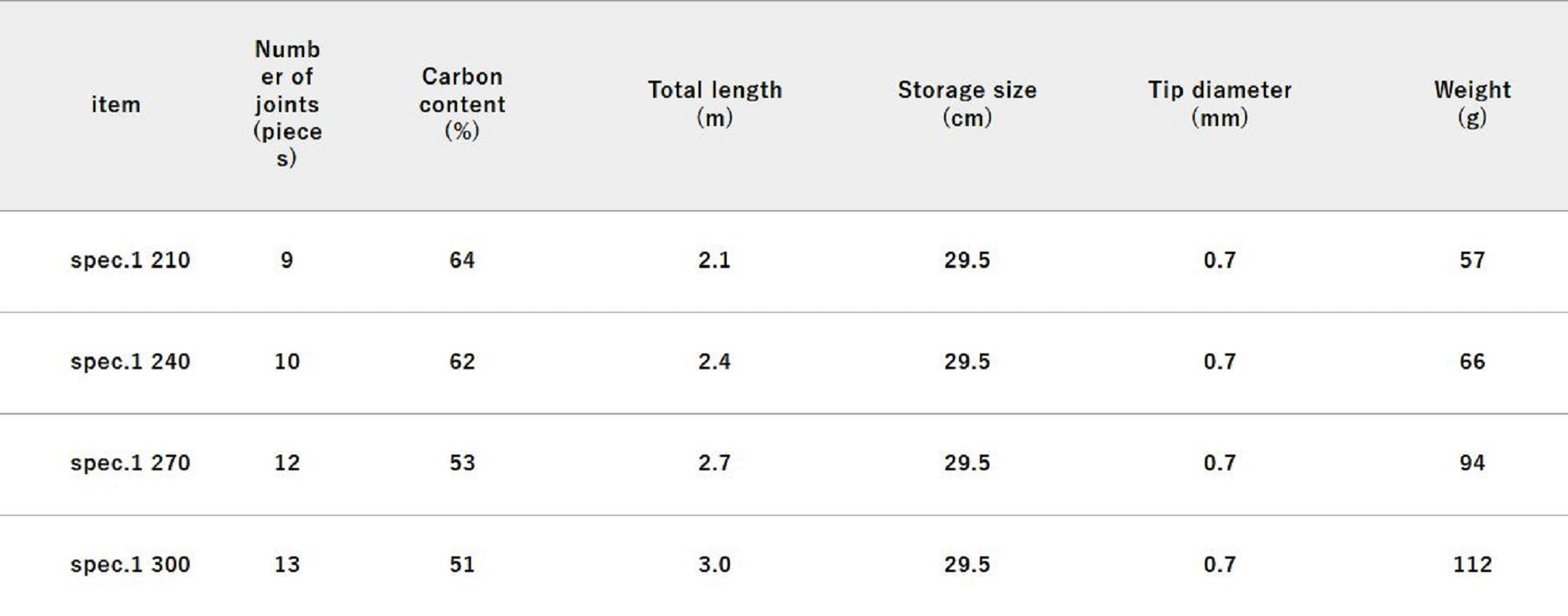This screenshot has height=616, width=1568.
Task: Select the 'Weight (g)' column header
Action: coord(1472,103)
